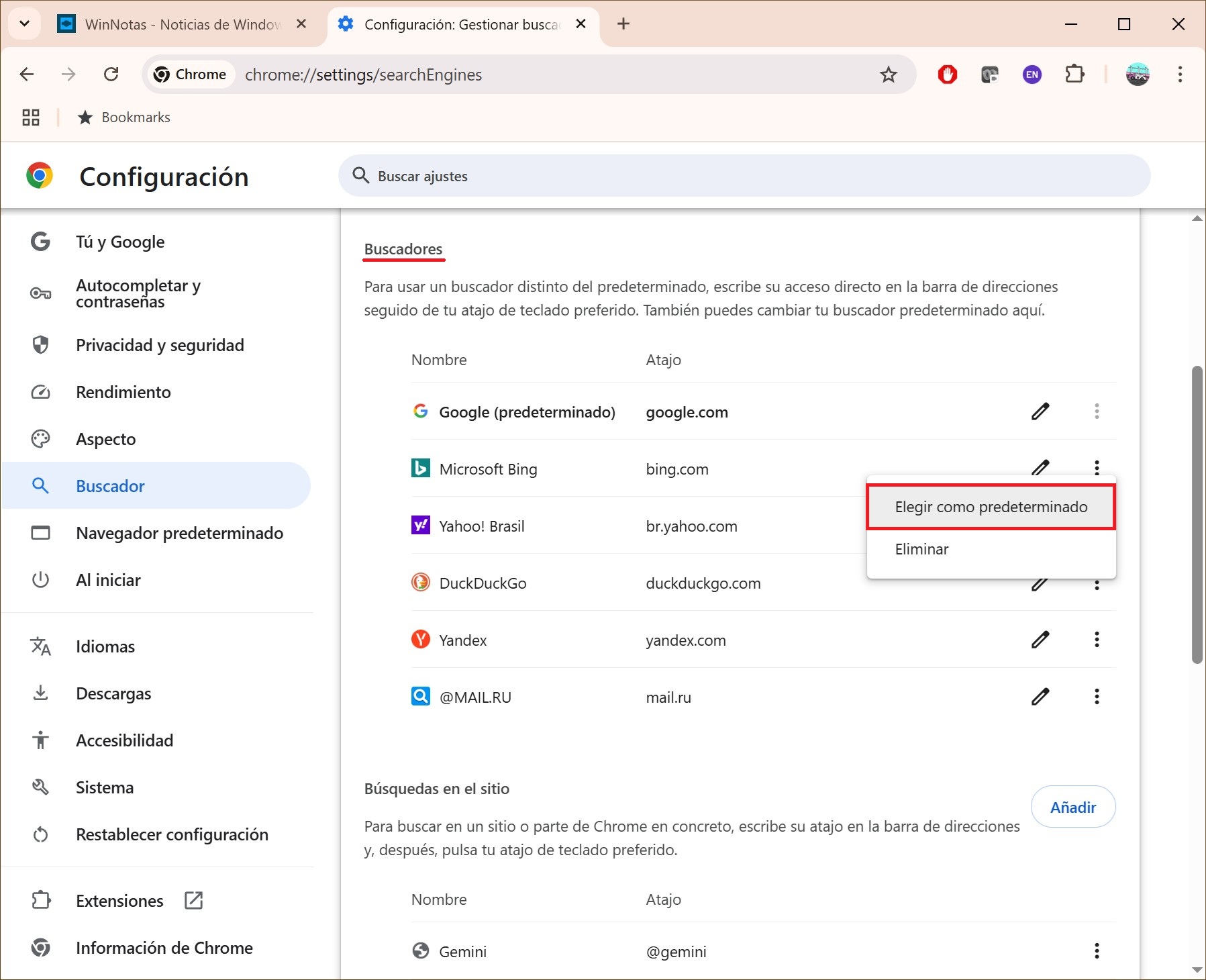
Task: Click the duckduckgo.com shortcut text
Action: (x=703, y=583)
